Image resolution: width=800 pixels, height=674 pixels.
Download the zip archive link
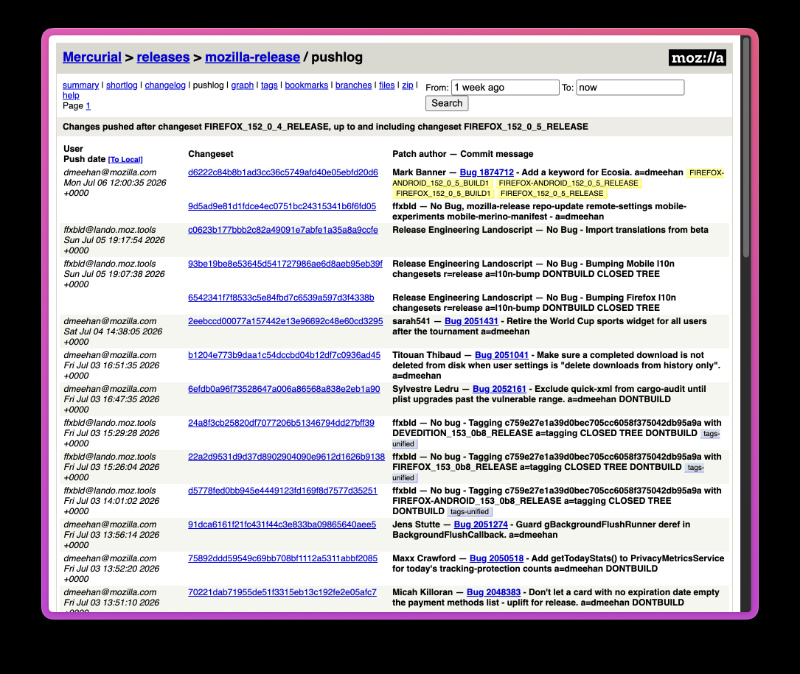408,85
